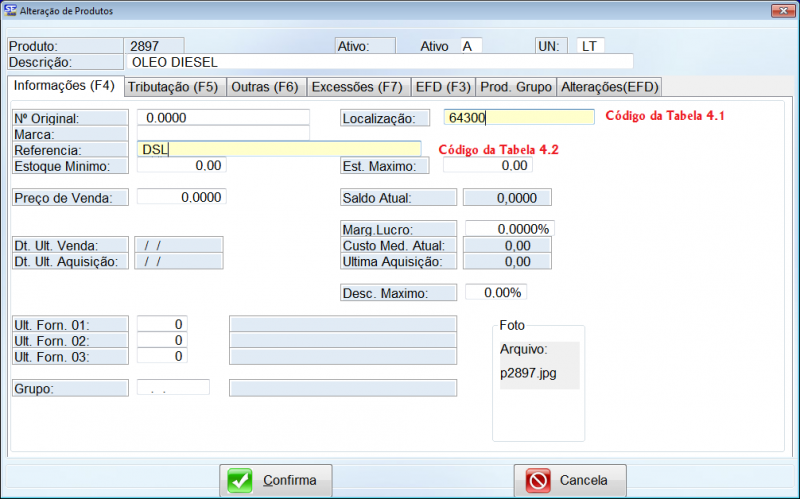Screen dimensions: 800x499
Task: Click the red cancel icon on Cancela
Action: click(538, 480)
